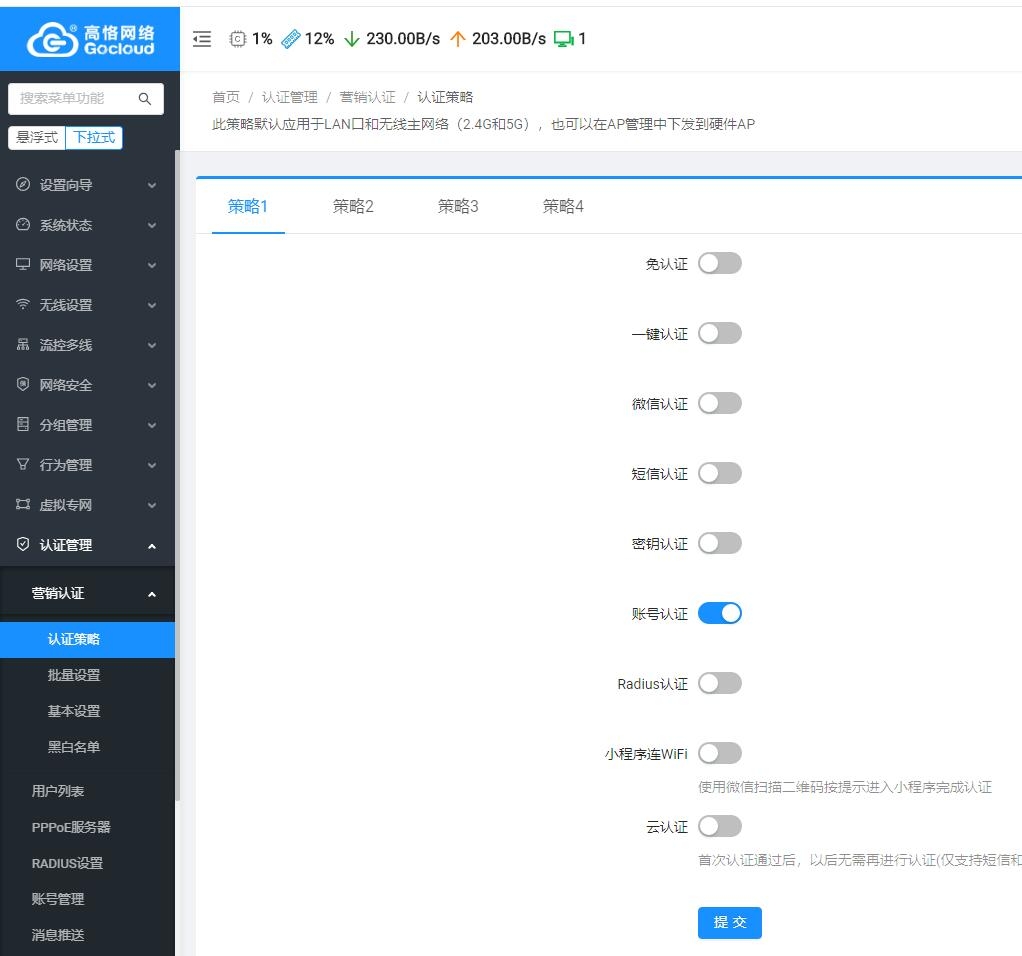Click the CPU usage chip icon
1022x956 pixels.
(238, 39)
